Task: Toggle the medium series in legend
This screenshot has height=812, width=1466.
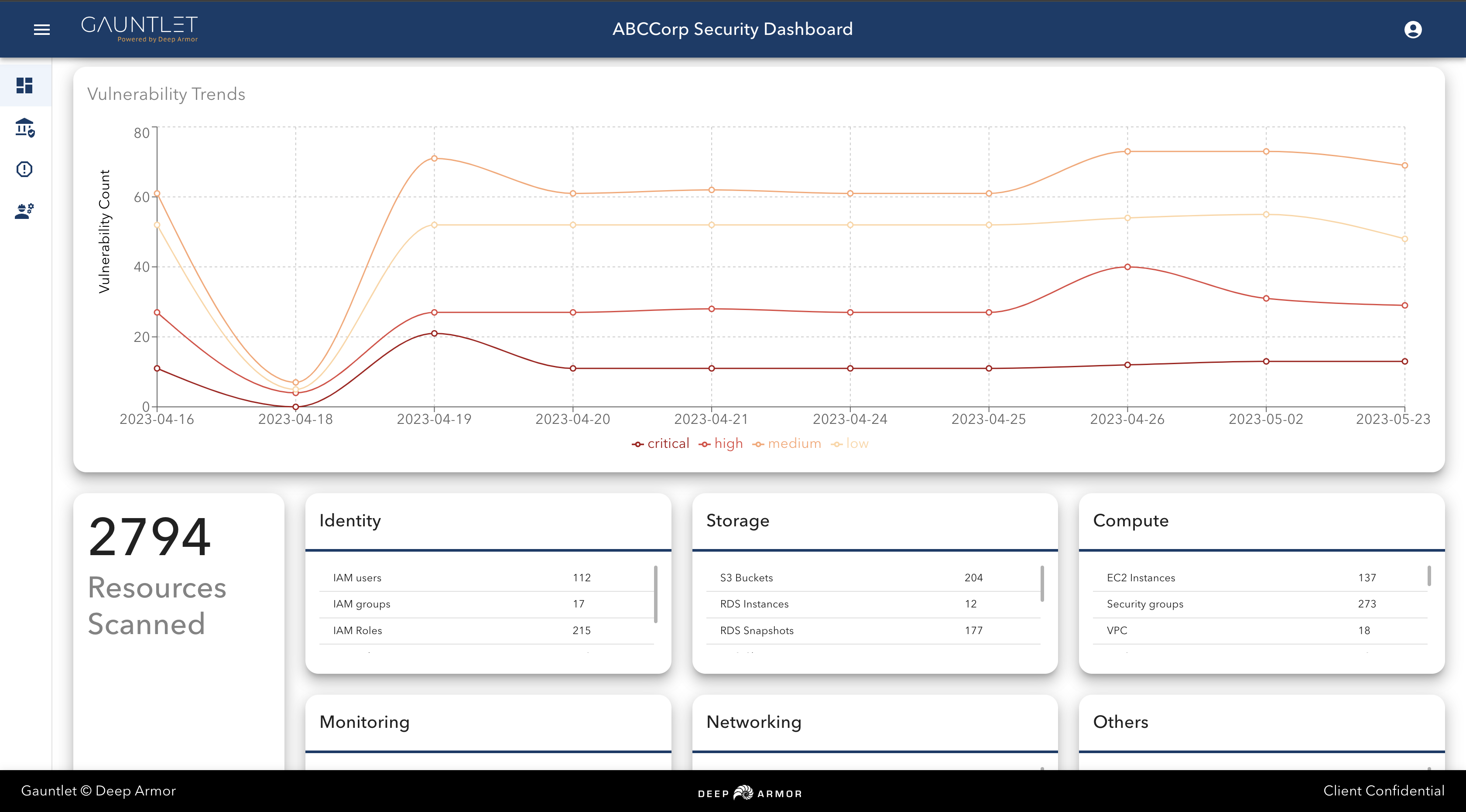Action: pos(787,444)
